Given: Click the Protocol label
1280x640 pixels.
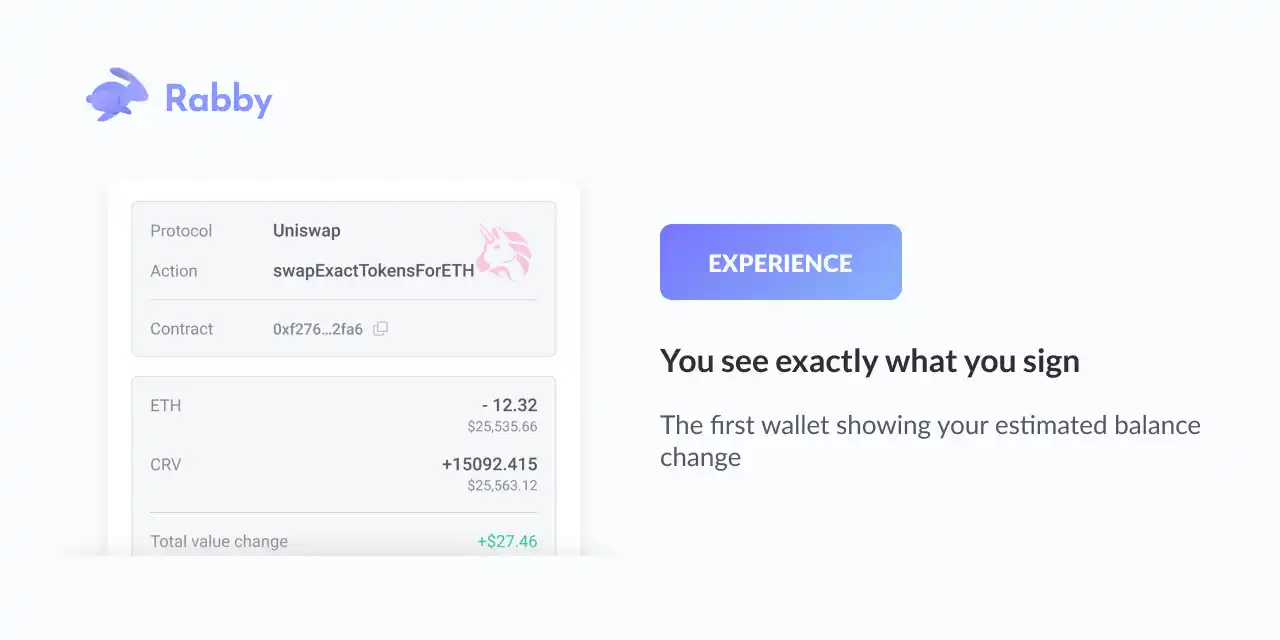Looking at the screenshot, I should [x=181, y=231].
